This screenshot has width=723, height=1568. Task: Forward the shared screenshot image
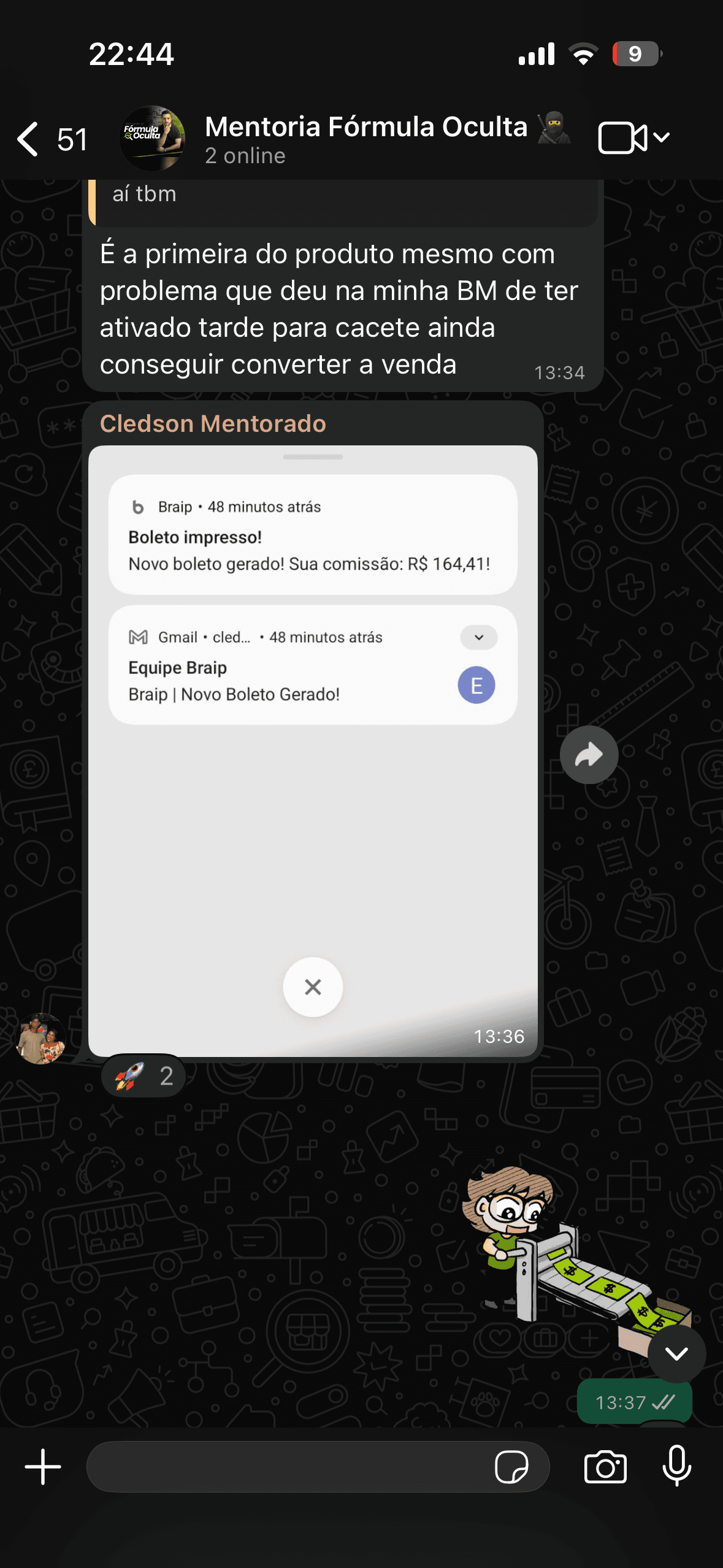[589, 755]
